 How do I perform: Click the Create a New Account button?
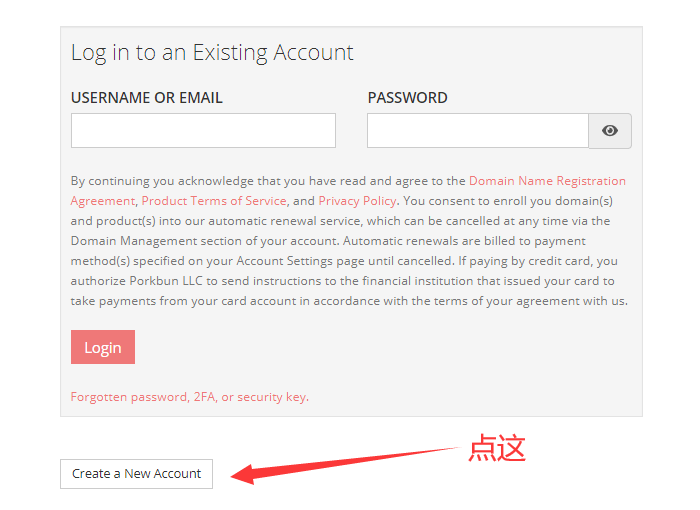tap(137, 473)
